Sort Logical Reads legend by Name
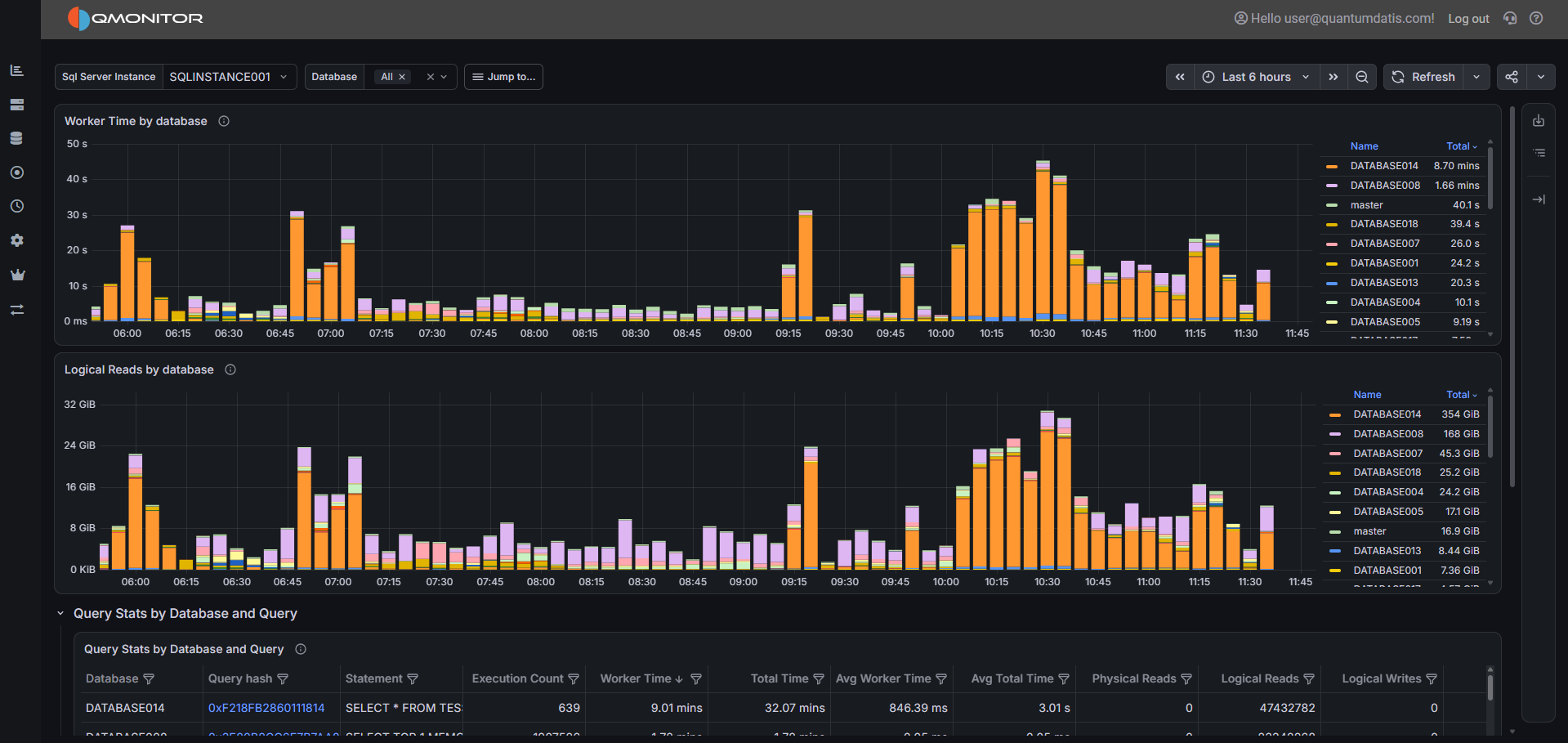Viewport: 1568px width, 743px height. tap(1367, 395)
